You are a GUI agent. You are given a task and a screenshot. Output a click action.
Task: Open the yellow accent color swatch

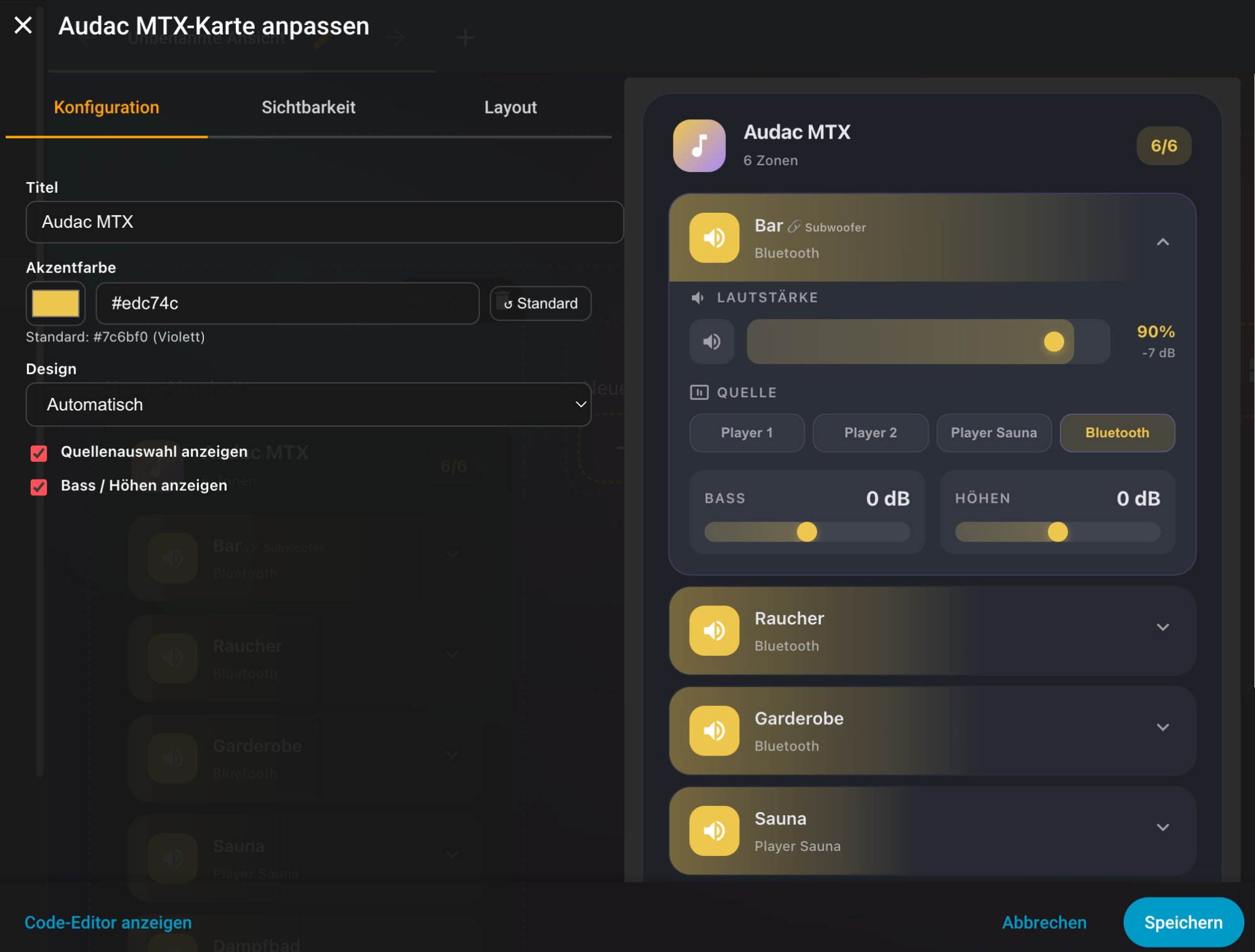coord(56,304)
